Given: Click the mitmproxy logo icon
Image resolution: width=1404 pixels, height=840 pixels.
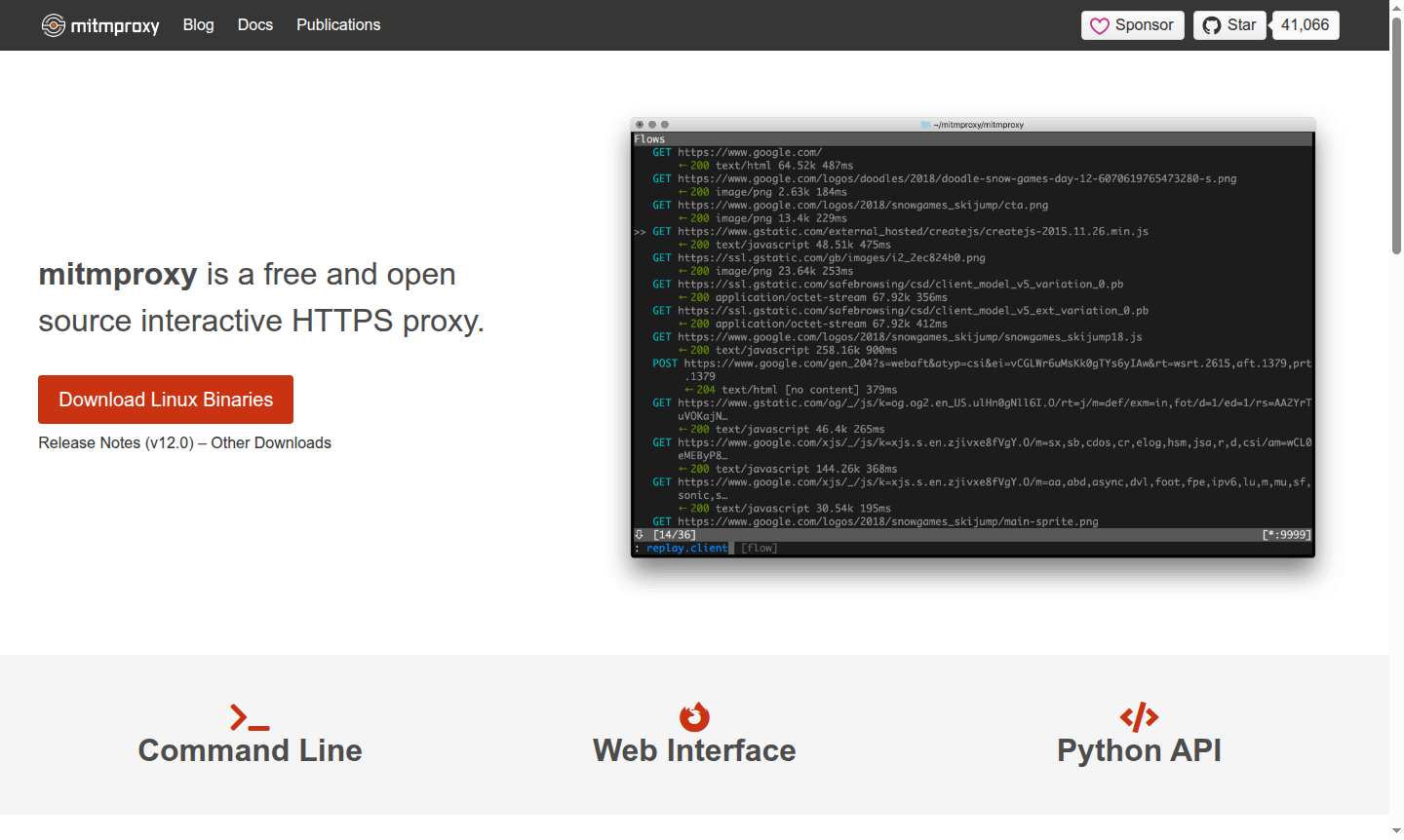Looking at the screenshot, I should [x=52, y=25].
